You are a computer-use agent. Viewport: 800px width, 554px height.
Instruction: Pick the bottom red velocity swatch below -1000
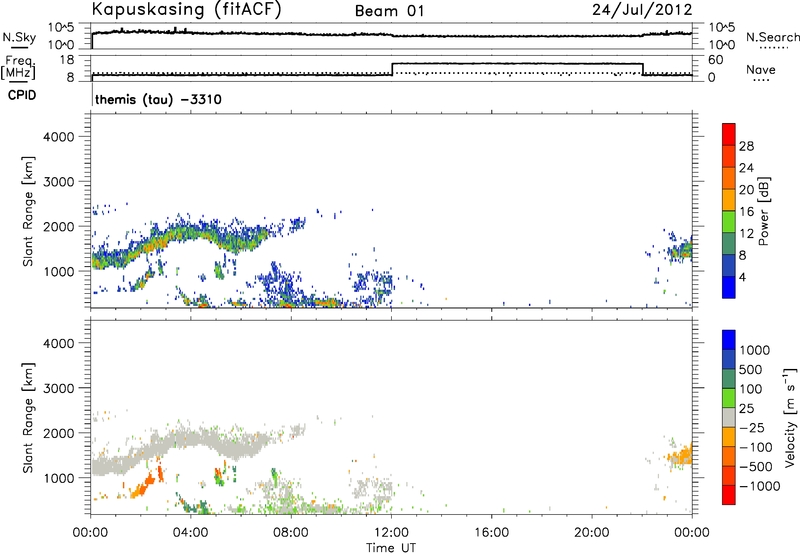729,495
